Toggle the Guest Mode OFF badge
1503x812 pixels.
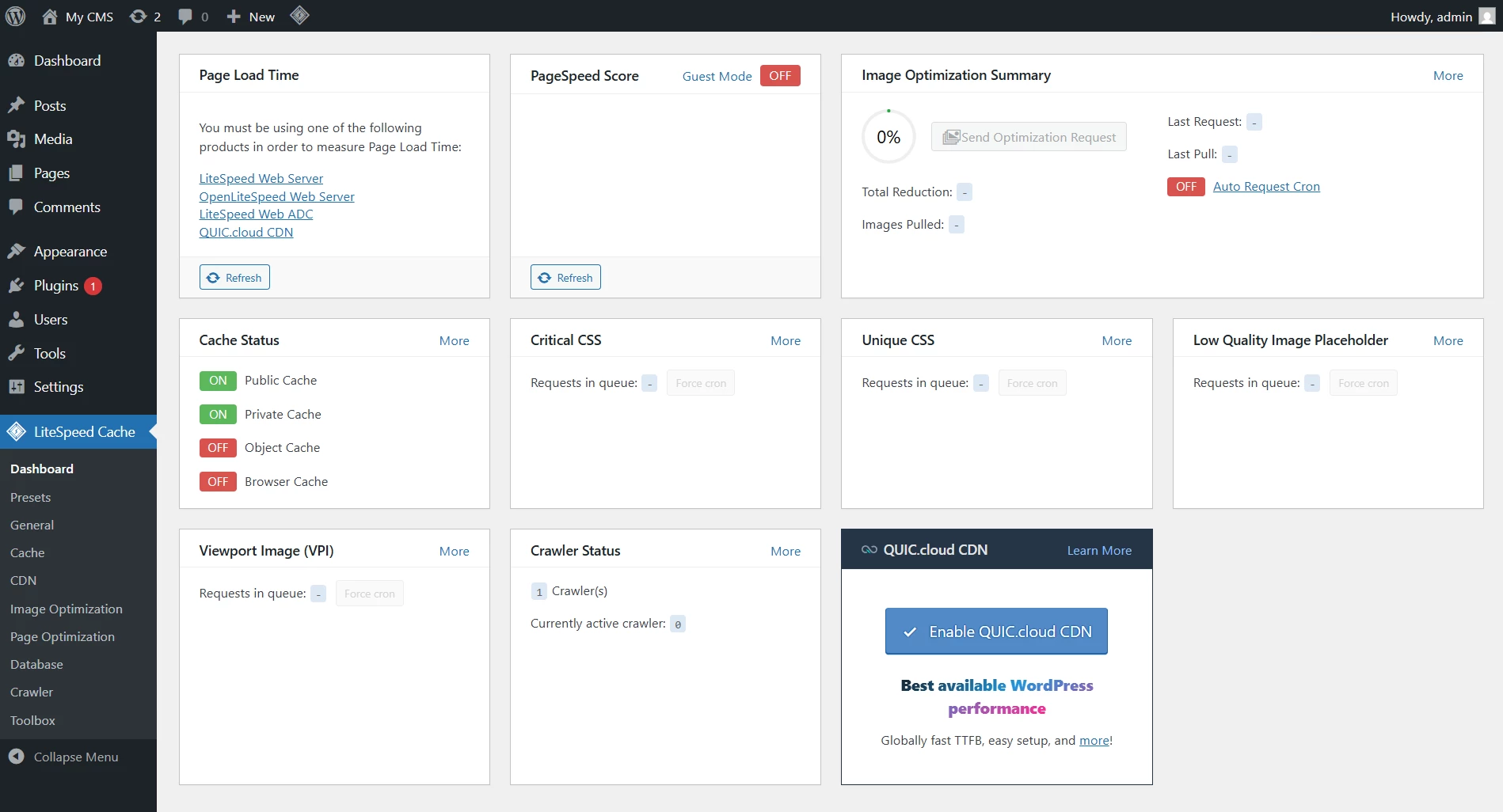(x=779, y=76)
